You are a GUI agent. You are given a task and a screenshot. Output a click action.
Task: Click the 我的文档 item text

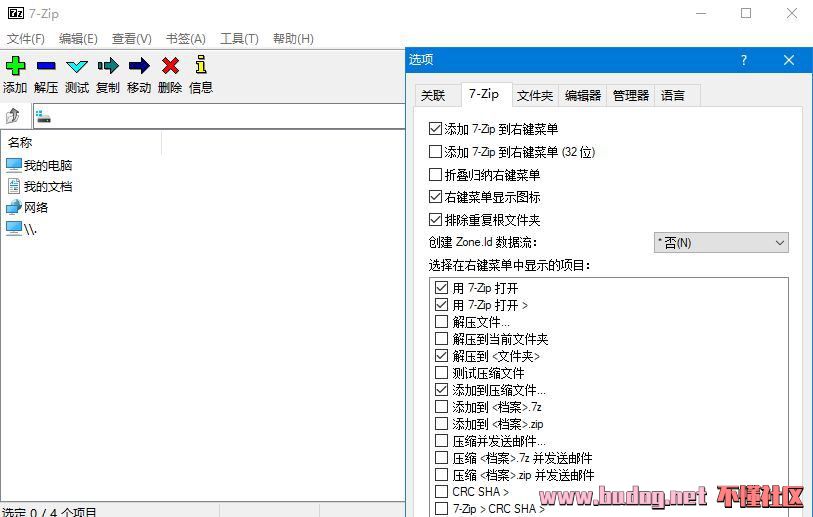(x=48, y=187)
